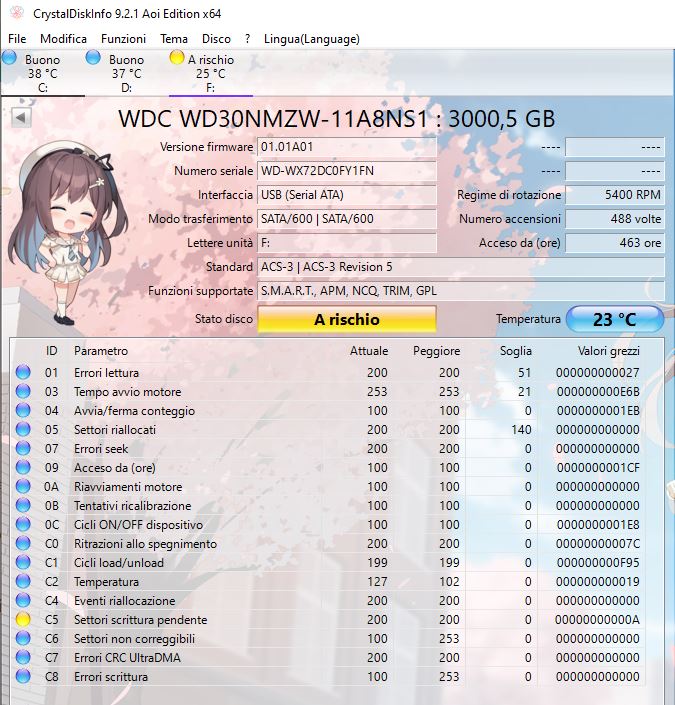
Task: Click the status orb for Errori lettura
Action: 23,372
